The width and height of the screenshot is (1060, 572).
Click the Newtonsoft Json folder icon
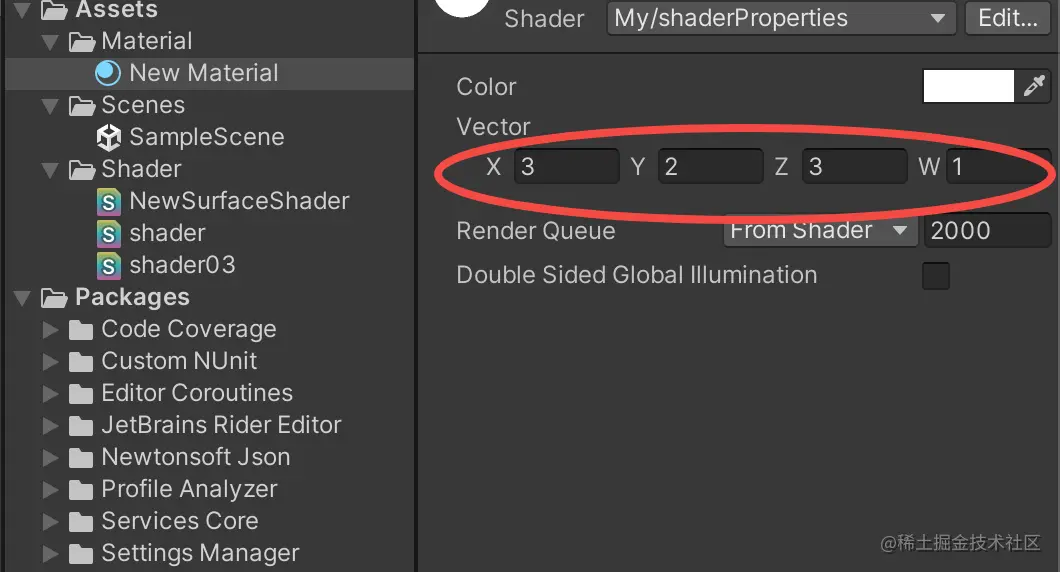tap(81, 458)
